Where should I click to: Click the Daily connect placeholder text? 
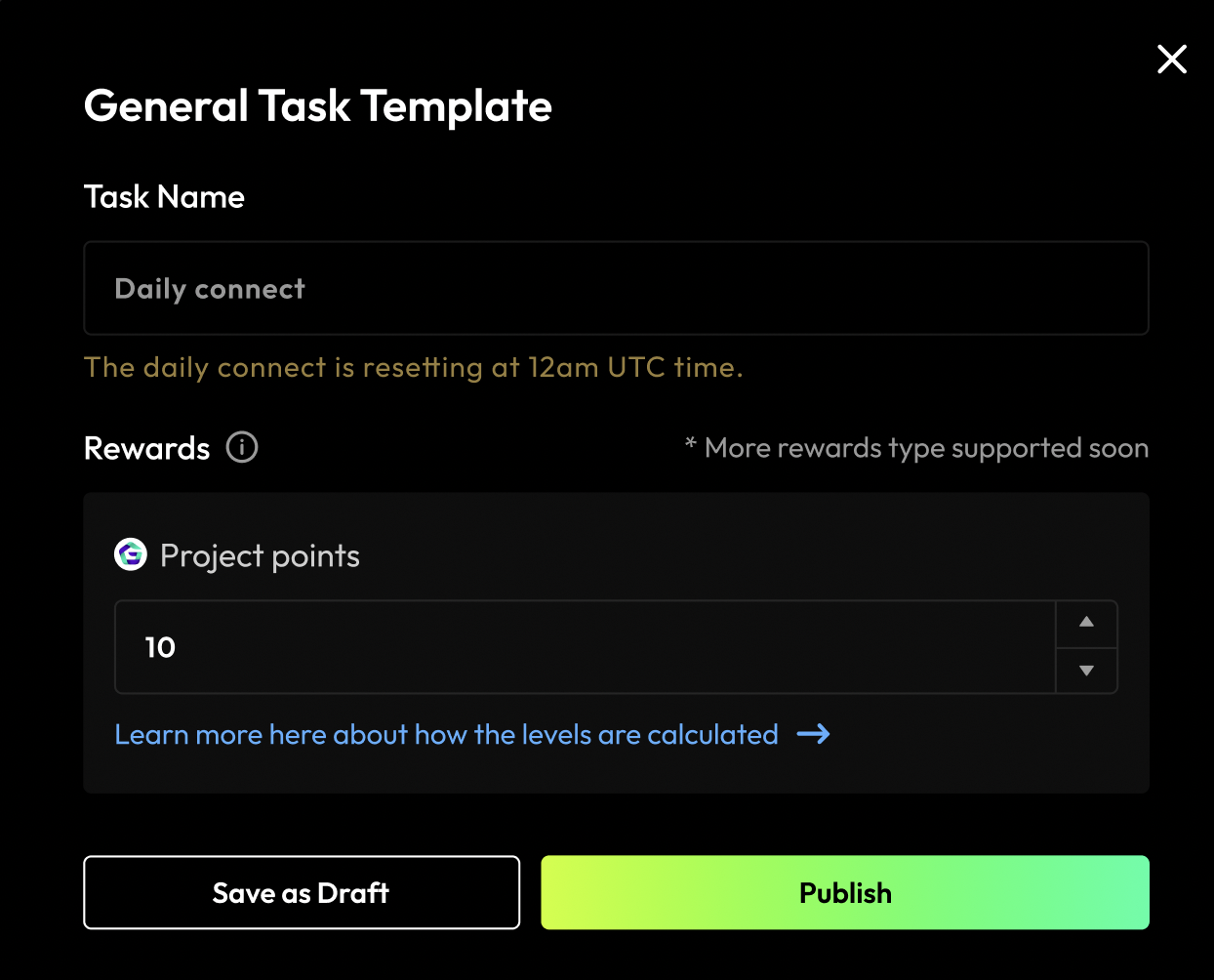pyautogui.click(x=210, y=289)
